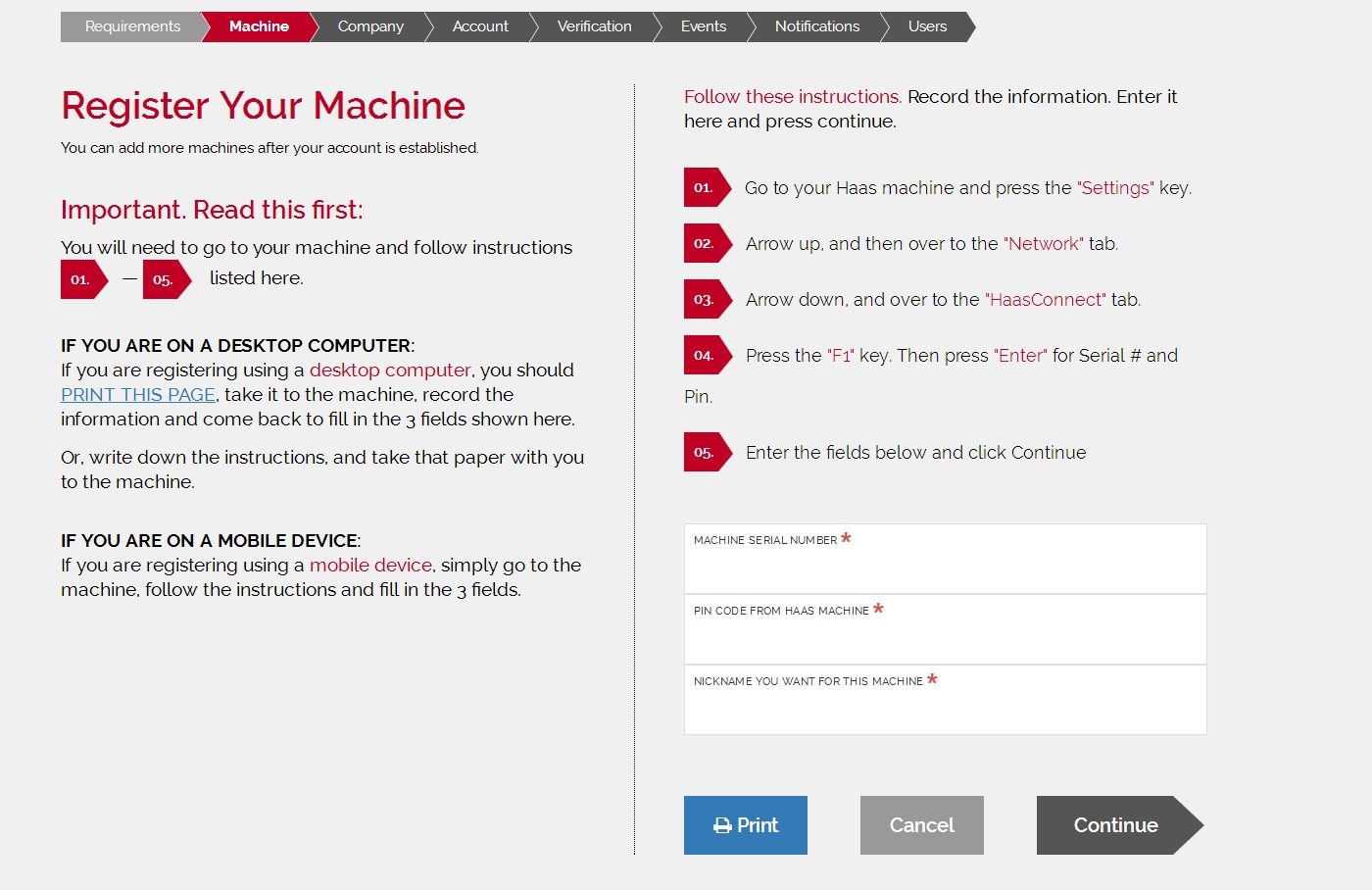Click the step 02 badge beside Network instruction
This screenshot has width=1372, height=890.
[x=707, y=243]
